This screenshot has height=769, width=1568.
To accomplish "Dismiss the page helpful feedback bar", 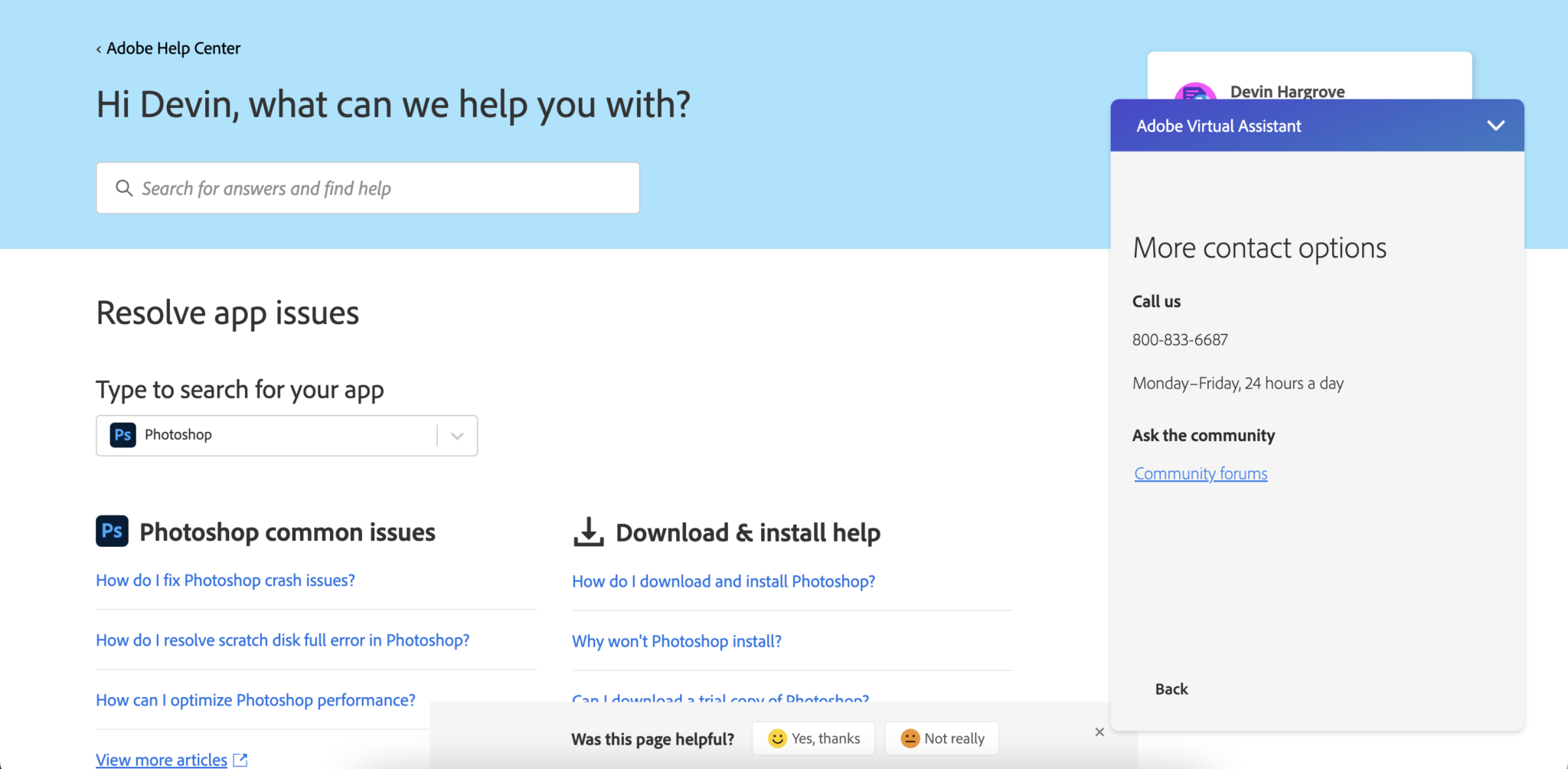I will (x=1099, y=732).
